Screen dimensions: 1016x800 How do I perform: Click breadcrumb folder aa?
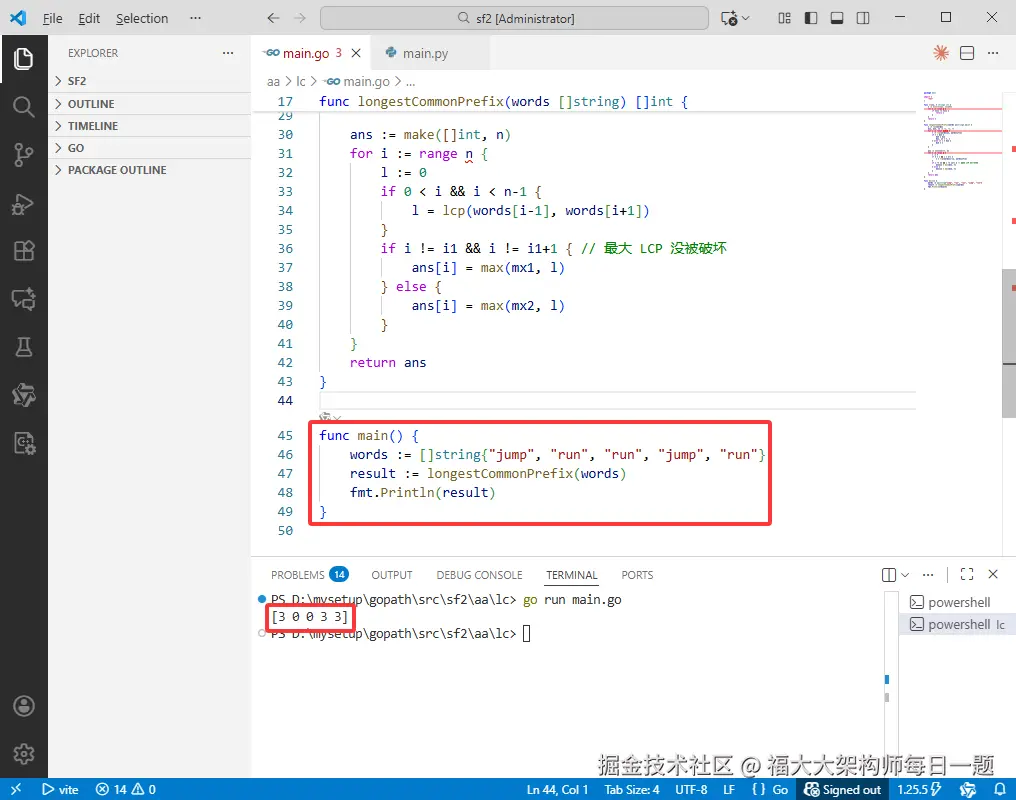point(273,82)
